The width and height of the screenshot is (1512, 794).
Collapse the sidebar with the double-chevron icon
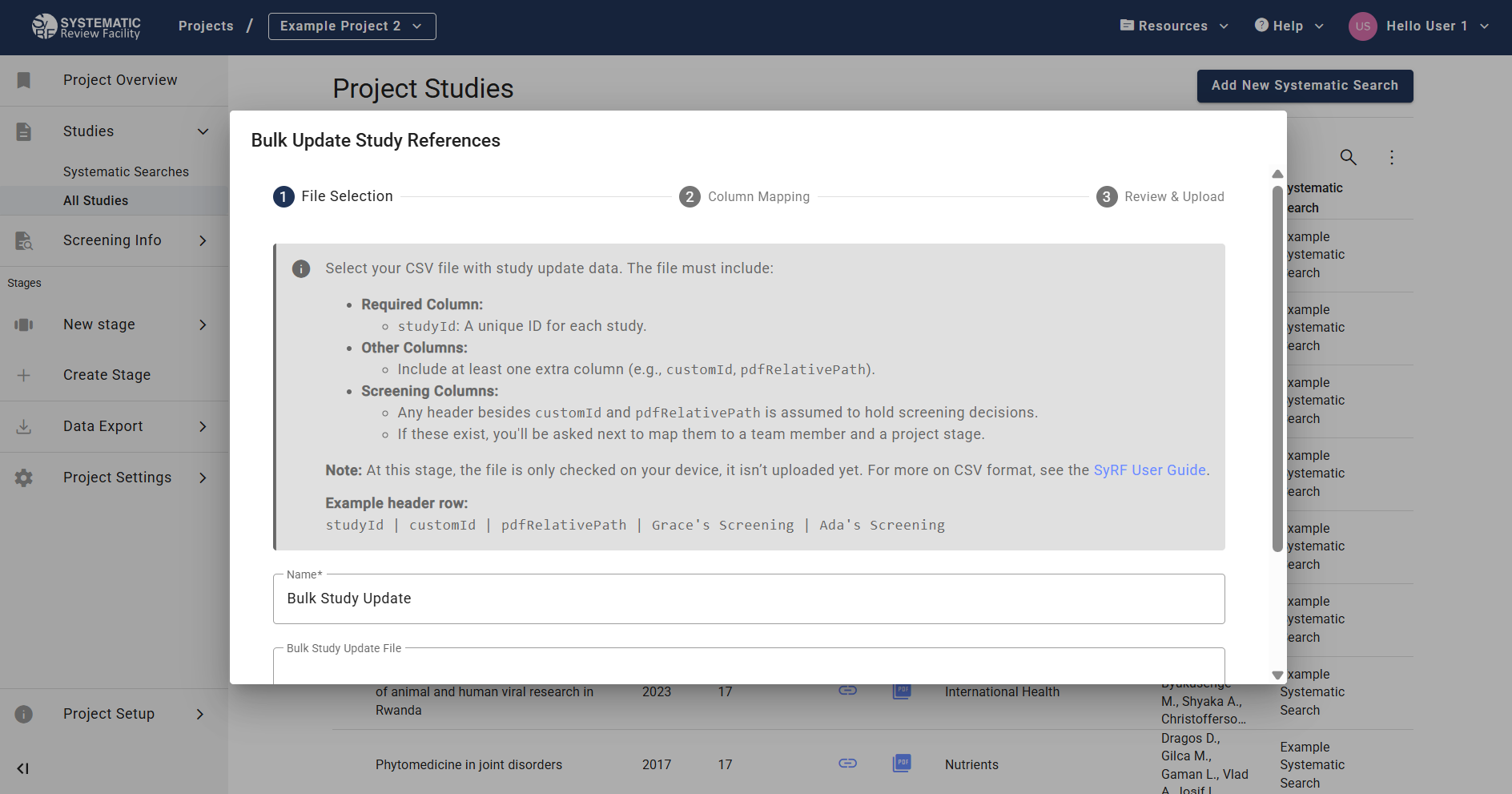[22, 768]
